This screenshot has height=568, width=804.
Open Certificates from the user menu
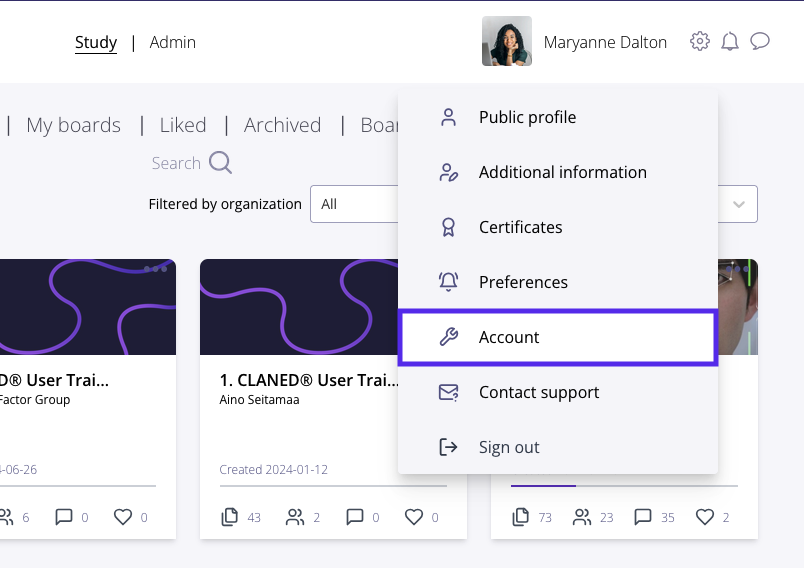point(558,227)
